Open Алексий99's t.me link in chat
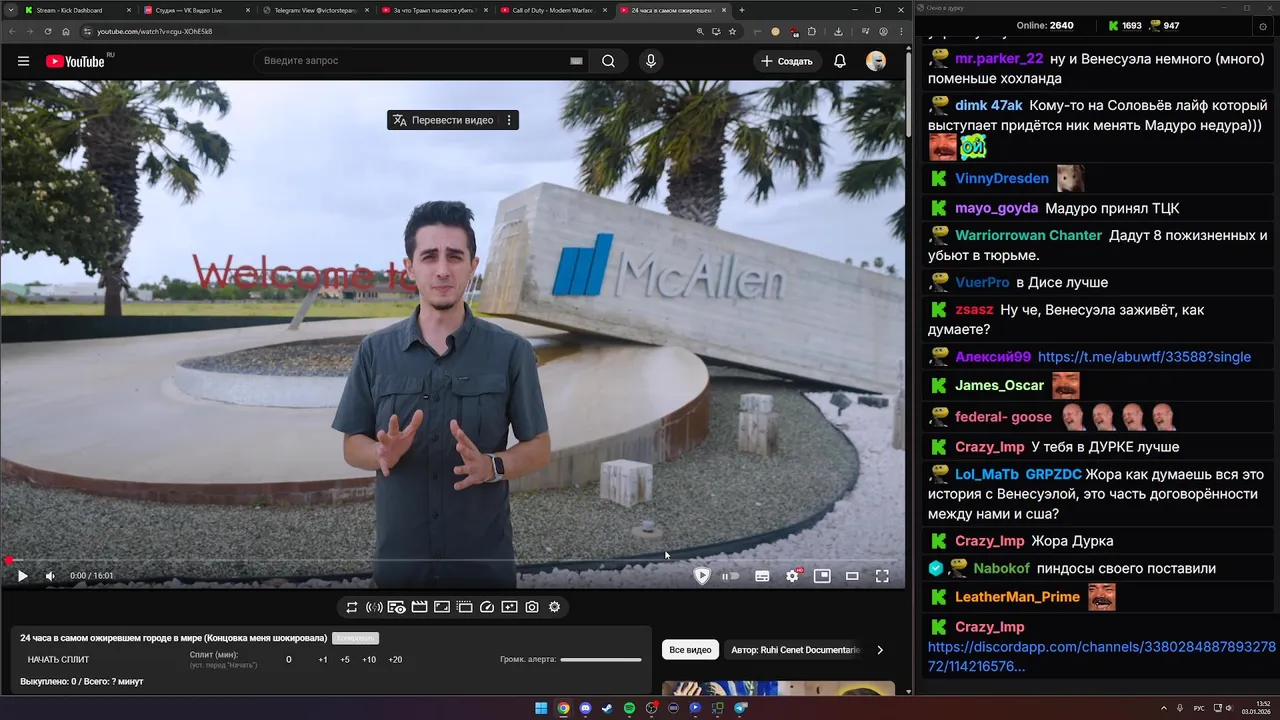This screenshot has width=1280, height=720. coord(1144,357)
